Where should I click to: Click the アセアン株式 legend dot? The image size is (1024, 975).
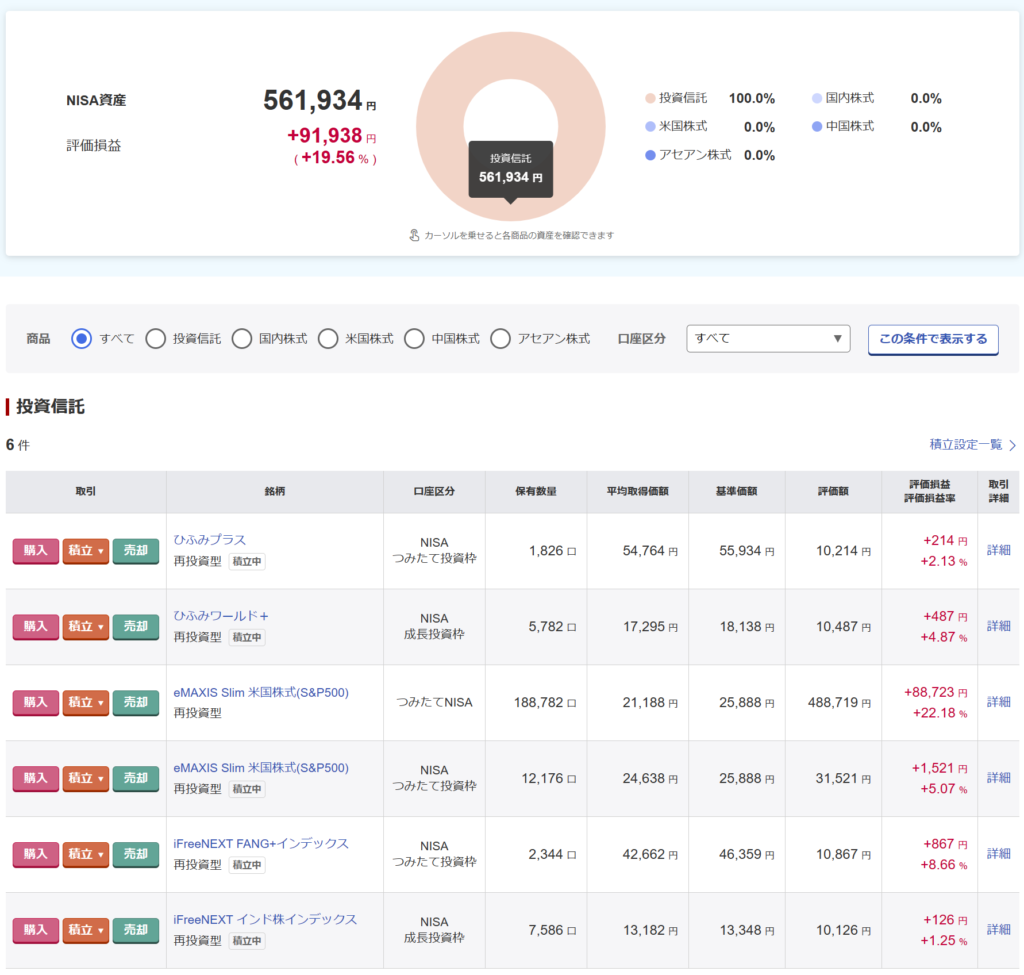click(x=650, y=155)
